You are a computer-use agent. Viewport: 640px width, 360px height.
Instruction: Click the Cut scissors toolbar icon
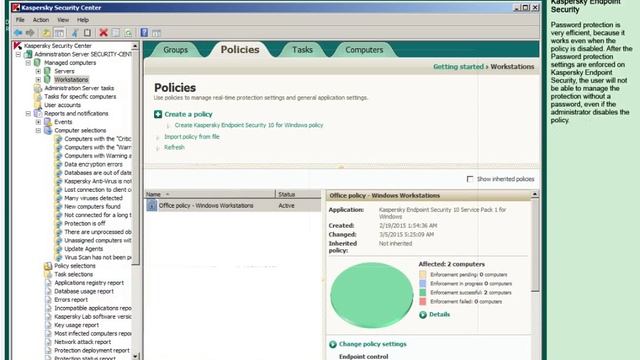pyautogui.click(x=75, y=33)
